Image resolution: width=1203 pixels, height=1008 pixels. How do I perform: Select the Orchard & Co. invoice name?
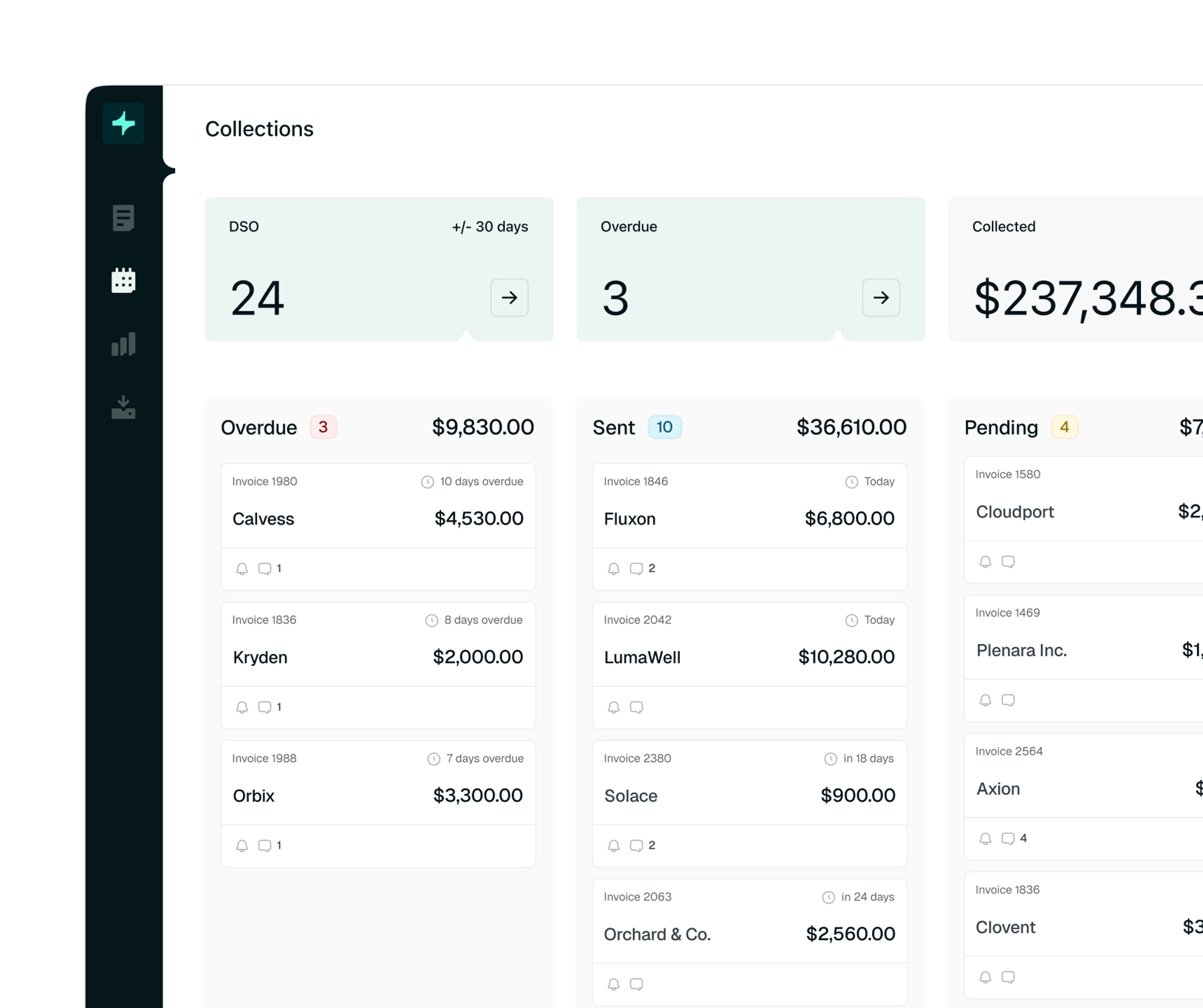point(657,935)
